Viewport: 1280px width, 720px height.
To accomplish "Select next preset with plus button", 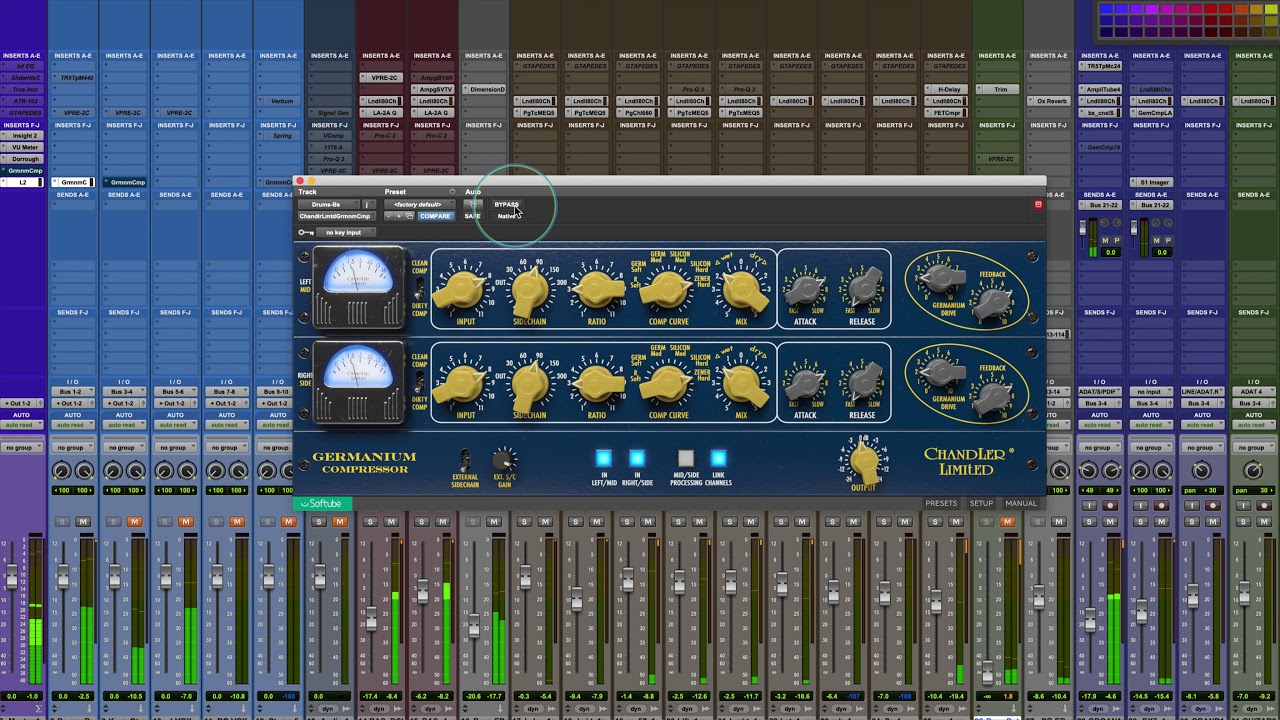I will tap(399, 216).
